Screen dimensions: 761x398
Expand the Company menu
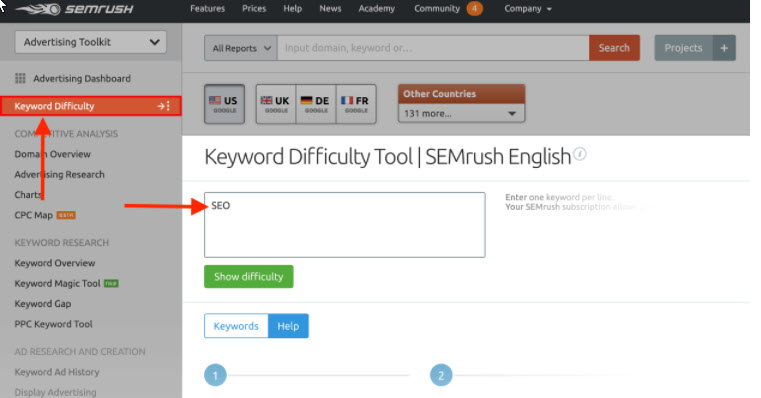coord(528,9)
